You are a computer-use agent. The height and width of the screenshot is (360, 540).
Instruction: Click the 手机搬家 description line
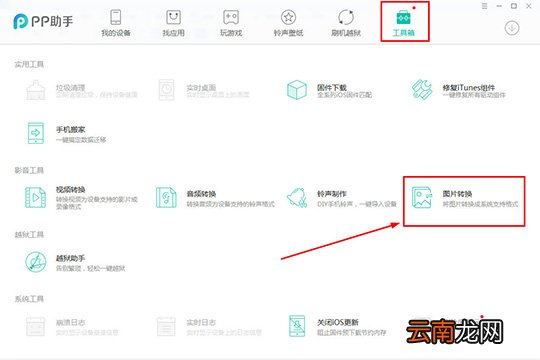click(81, 140)
